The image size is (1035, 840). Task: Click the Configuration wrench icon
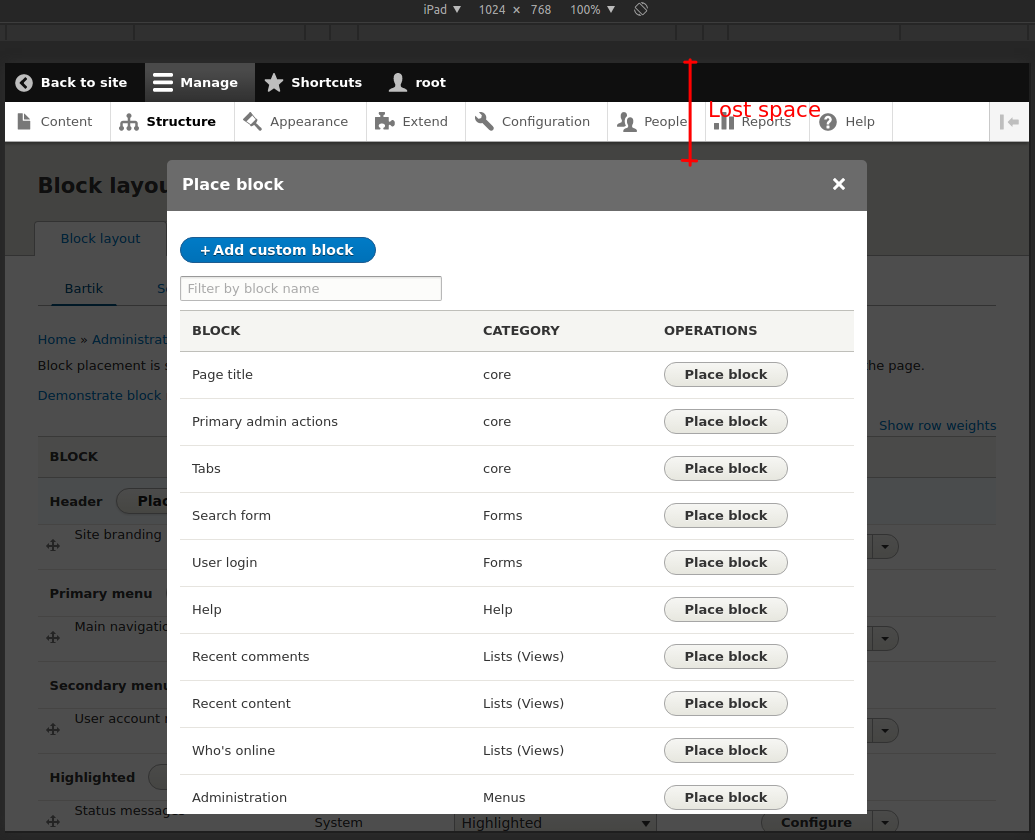(x=484, y=121)
